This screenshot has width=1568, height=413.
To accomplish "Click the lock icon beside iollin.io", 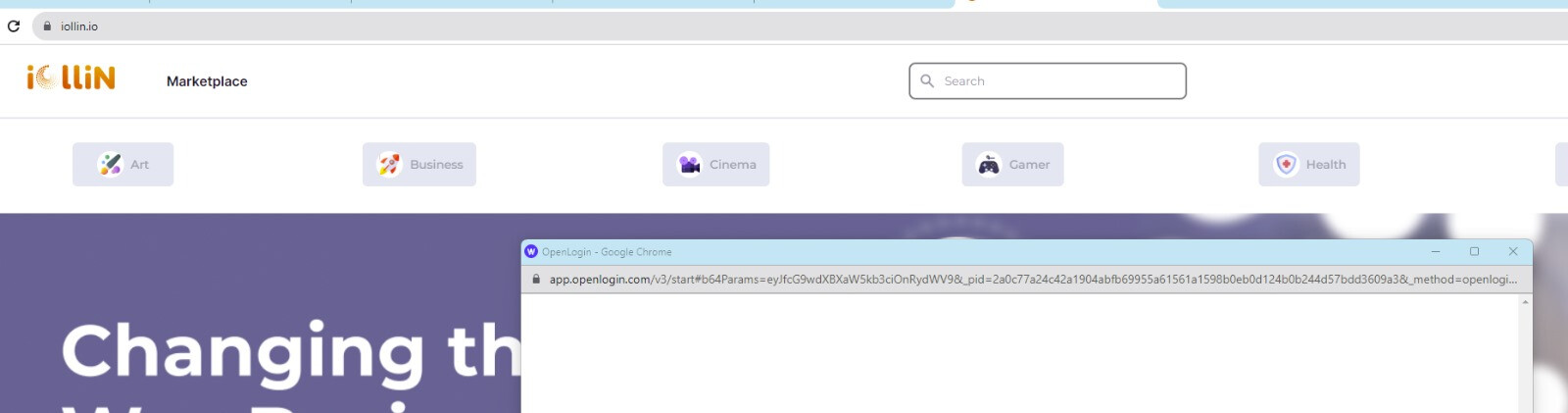I will pos(47,26).
